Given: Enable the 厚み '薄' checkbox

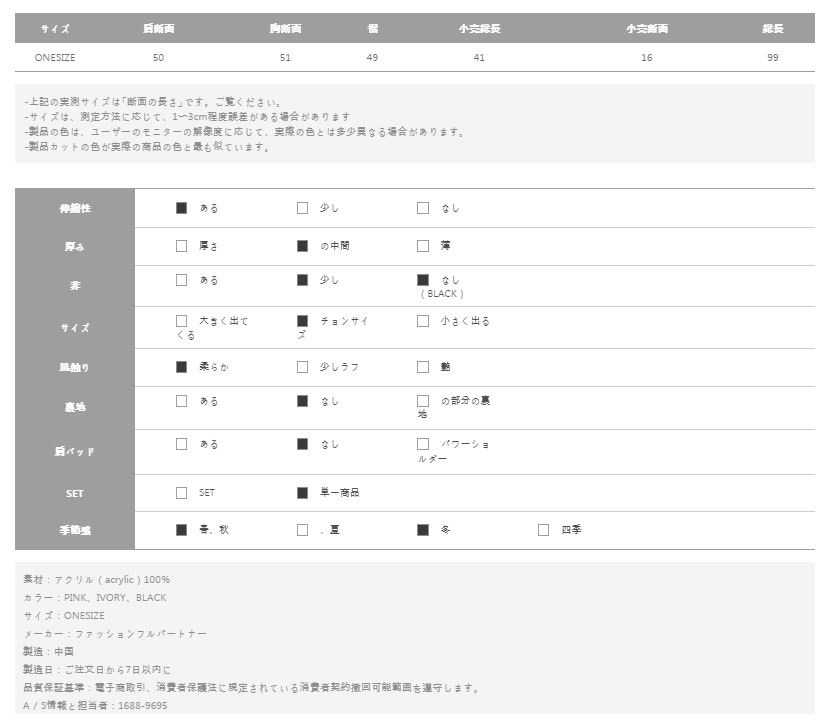Looking at the screenshot, I should click(423, 245).
